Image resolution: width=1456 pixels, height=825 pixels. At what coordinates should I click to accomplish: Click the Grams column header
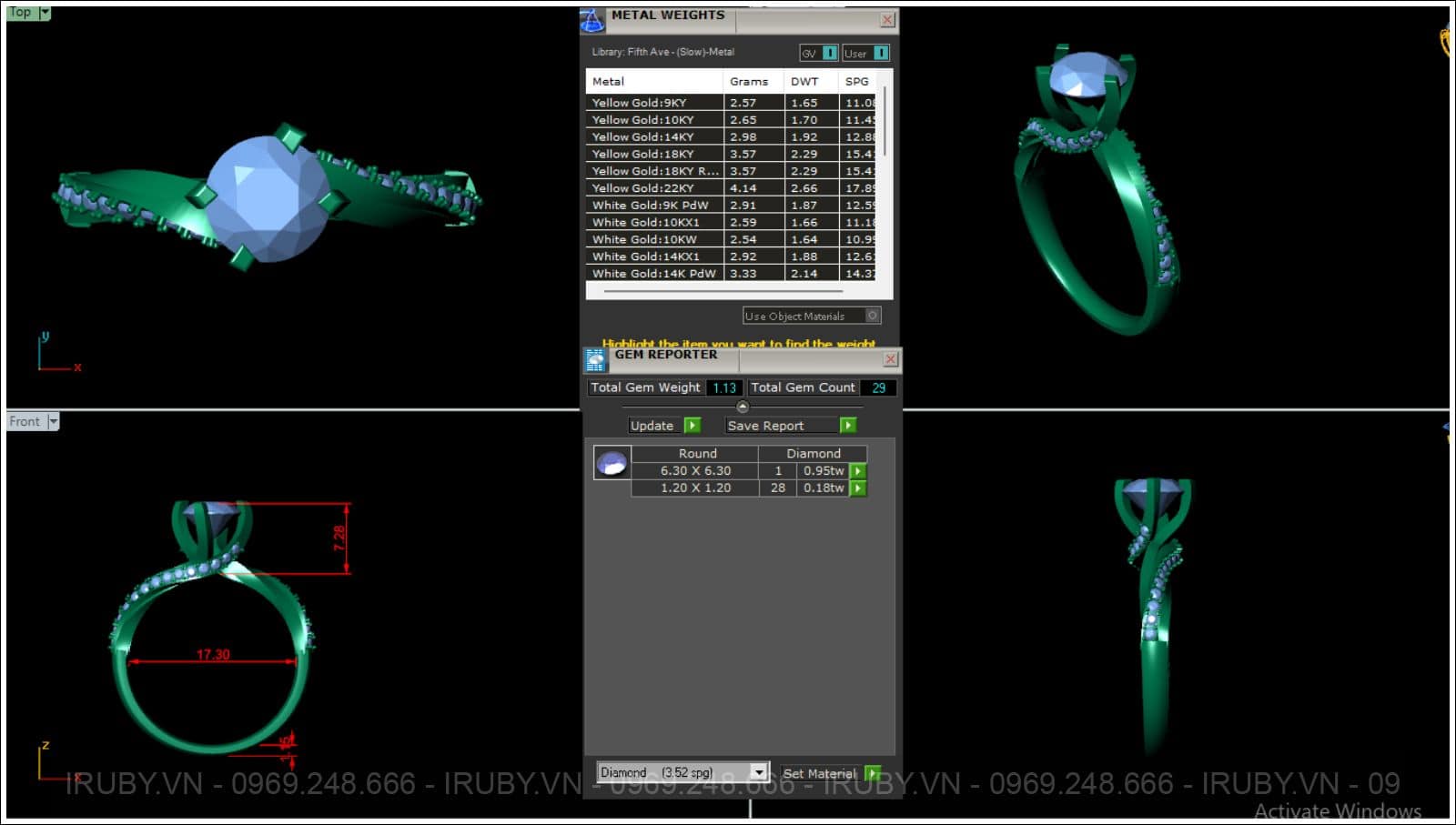(753, 81)
